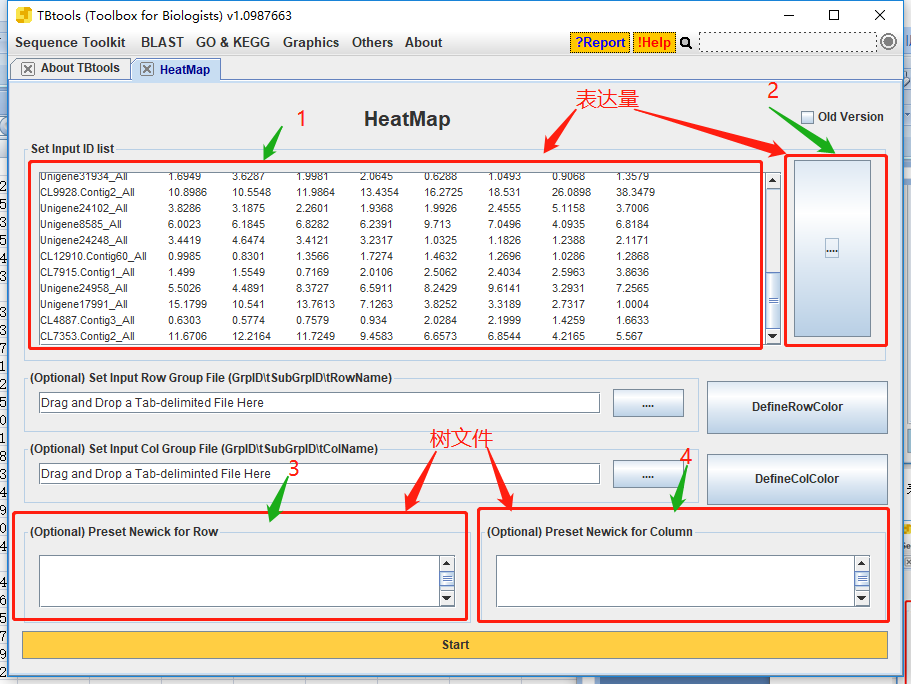This screenshot has width=911, height=684.
Task: Click the TBtools app icon in title bar
Action: [x=24, y=15]
